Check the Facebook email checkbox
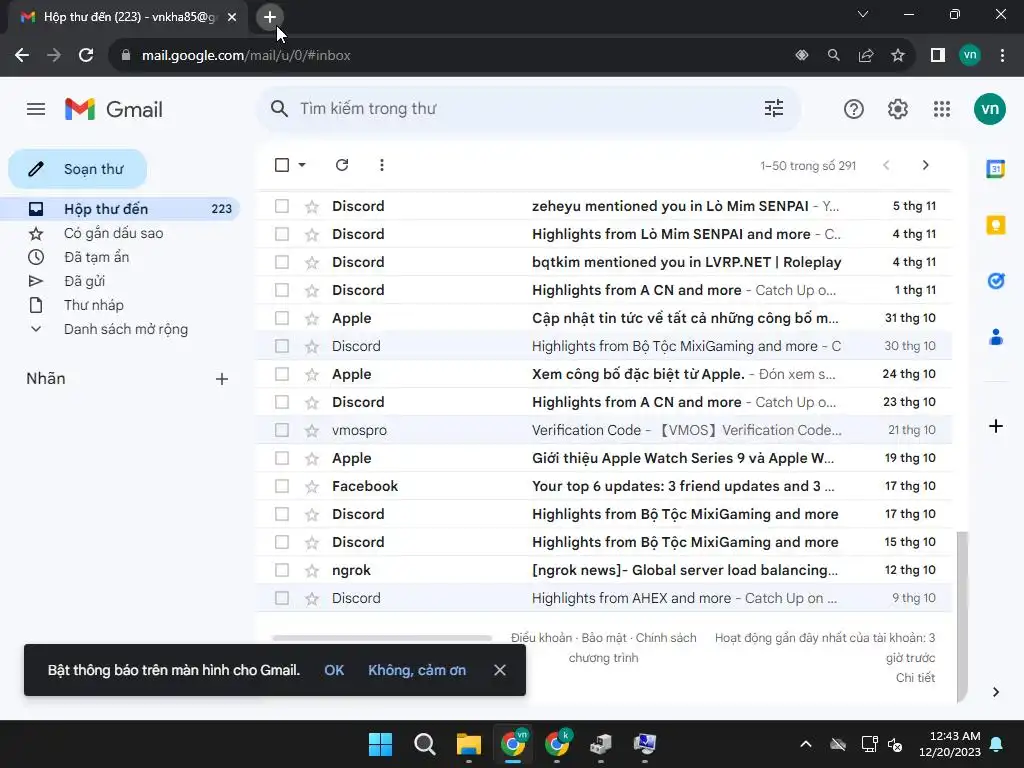 (x=281, y=486)
